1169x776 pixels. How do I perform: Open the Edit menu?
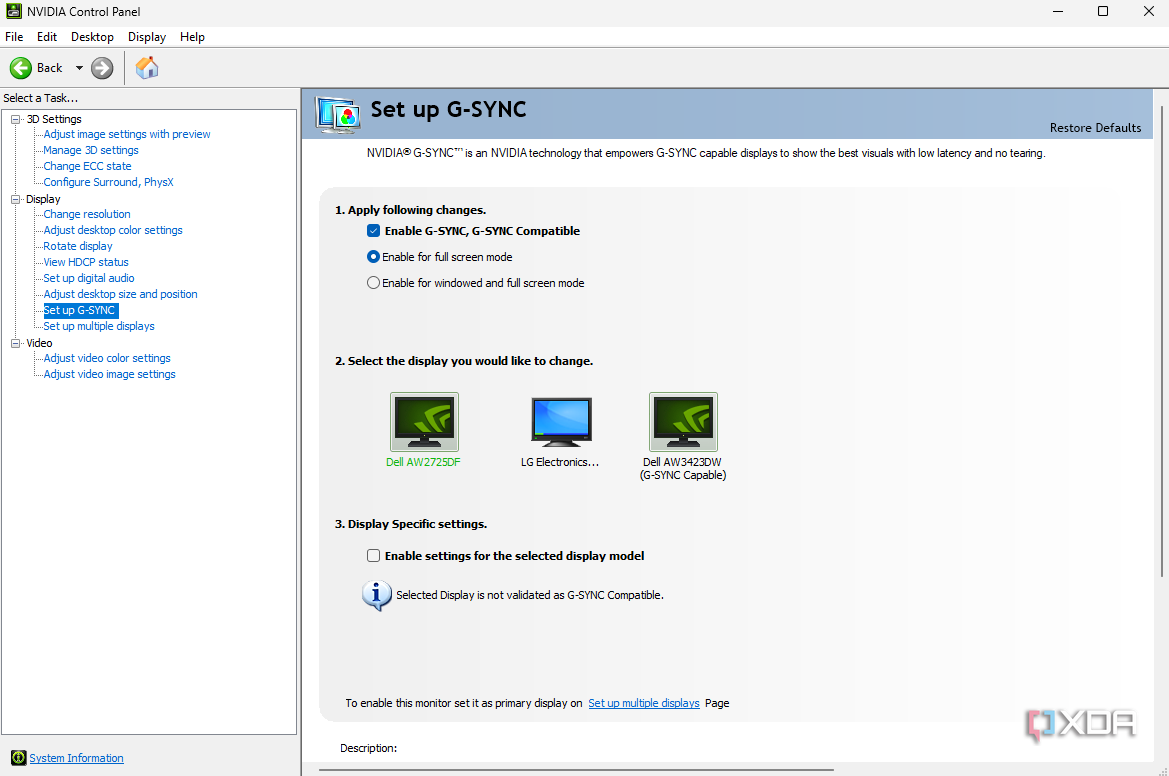tap(47, 37)
